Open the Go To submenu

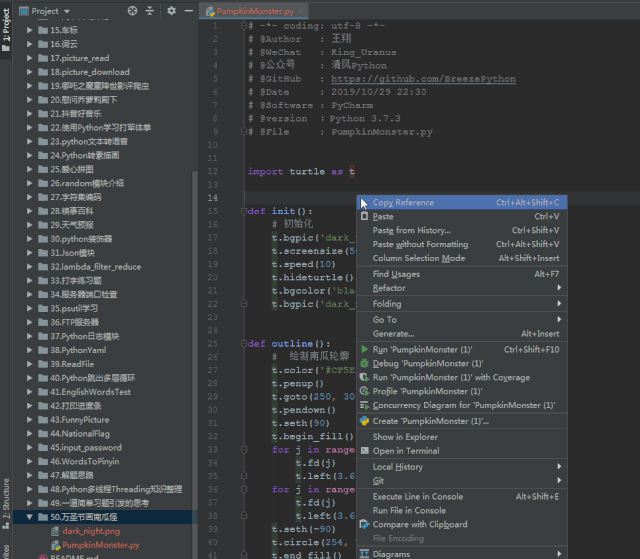[x=462, y=320]
